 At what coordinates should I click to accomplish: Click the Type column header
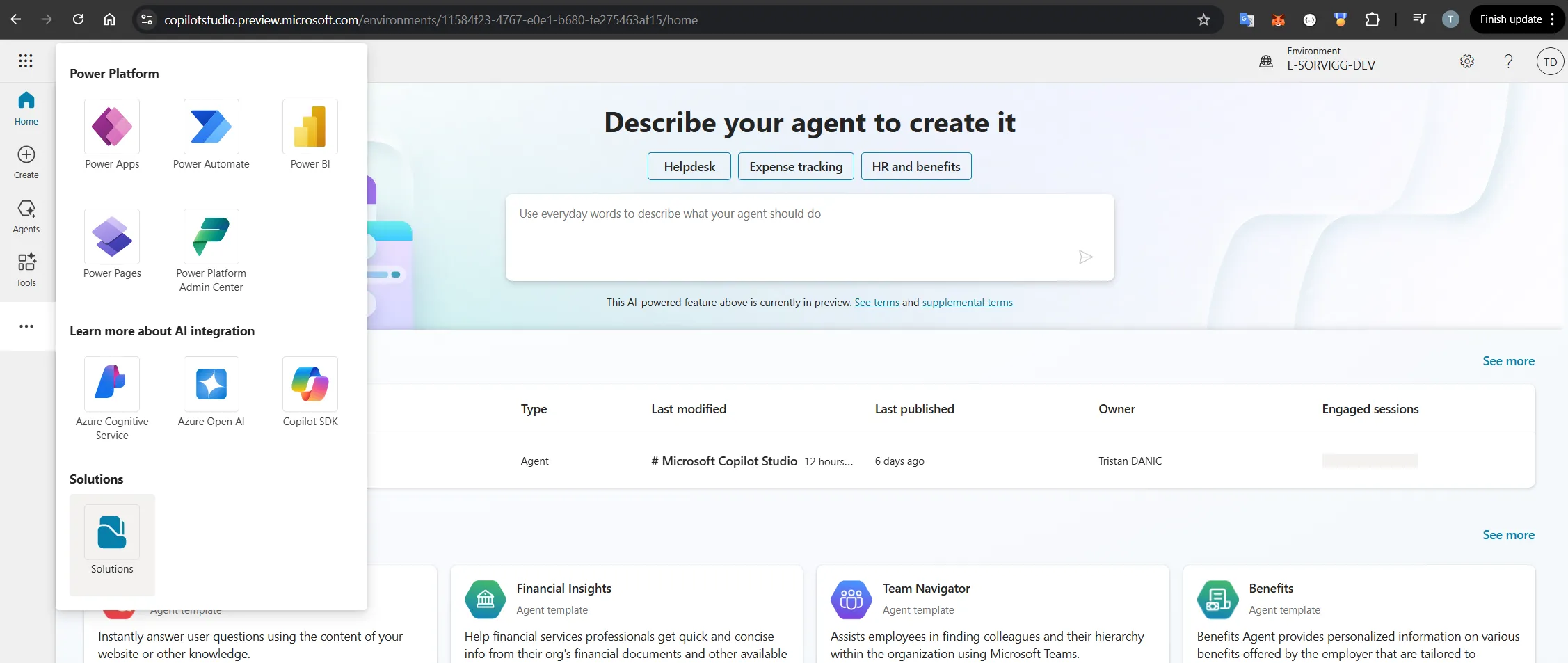(534, 409)
